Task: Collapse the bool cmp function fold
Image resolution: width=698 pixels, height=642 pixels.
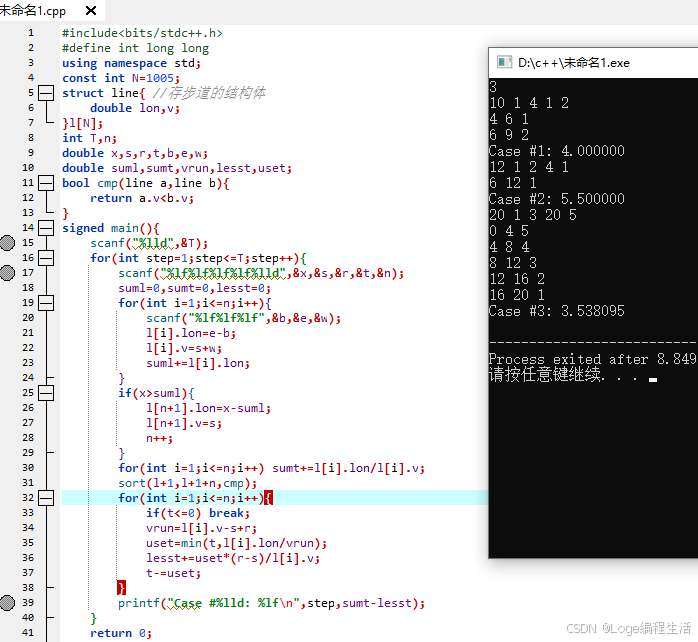Action: click(x=46, y=183)
